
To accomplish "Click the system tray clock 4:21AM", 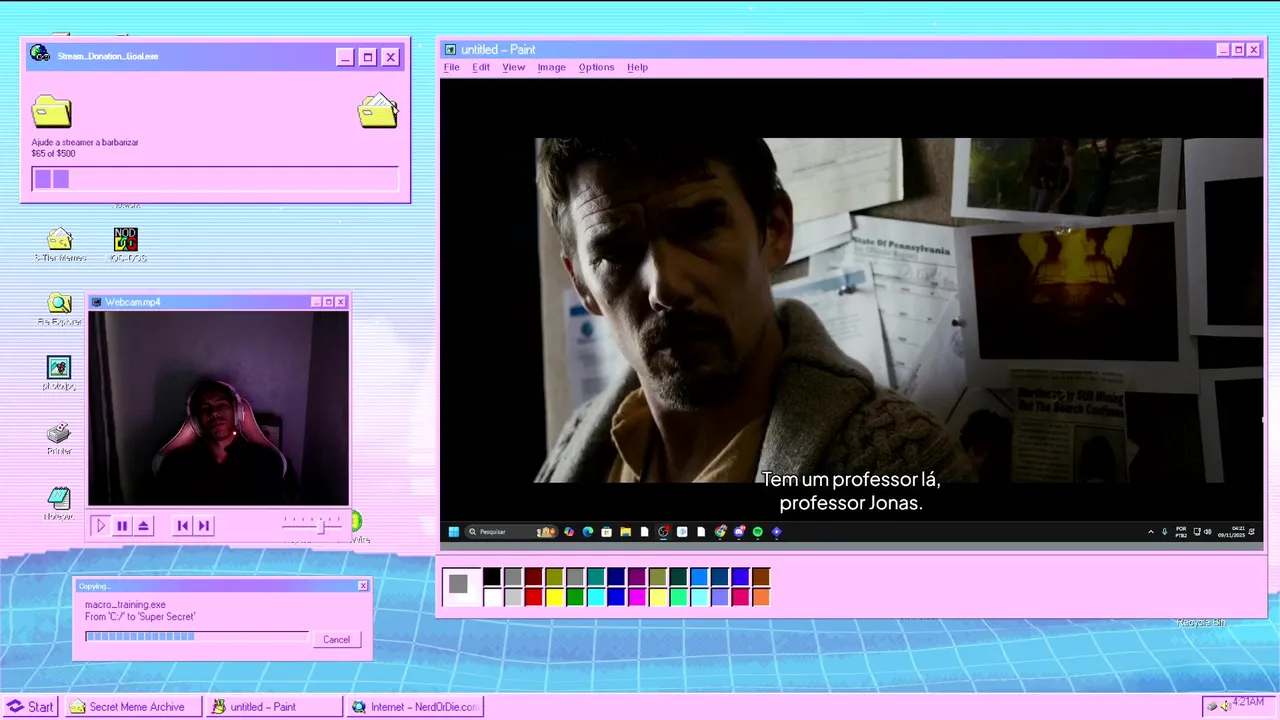I will [1249, 702].
